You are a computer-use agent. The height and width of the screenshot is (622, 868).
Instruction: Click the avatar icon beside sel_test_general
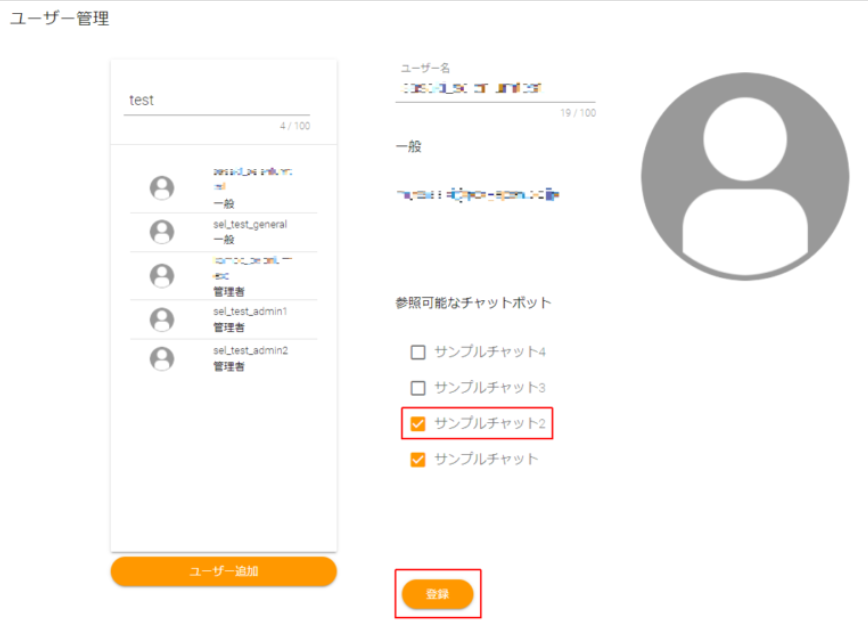point(161,232)
